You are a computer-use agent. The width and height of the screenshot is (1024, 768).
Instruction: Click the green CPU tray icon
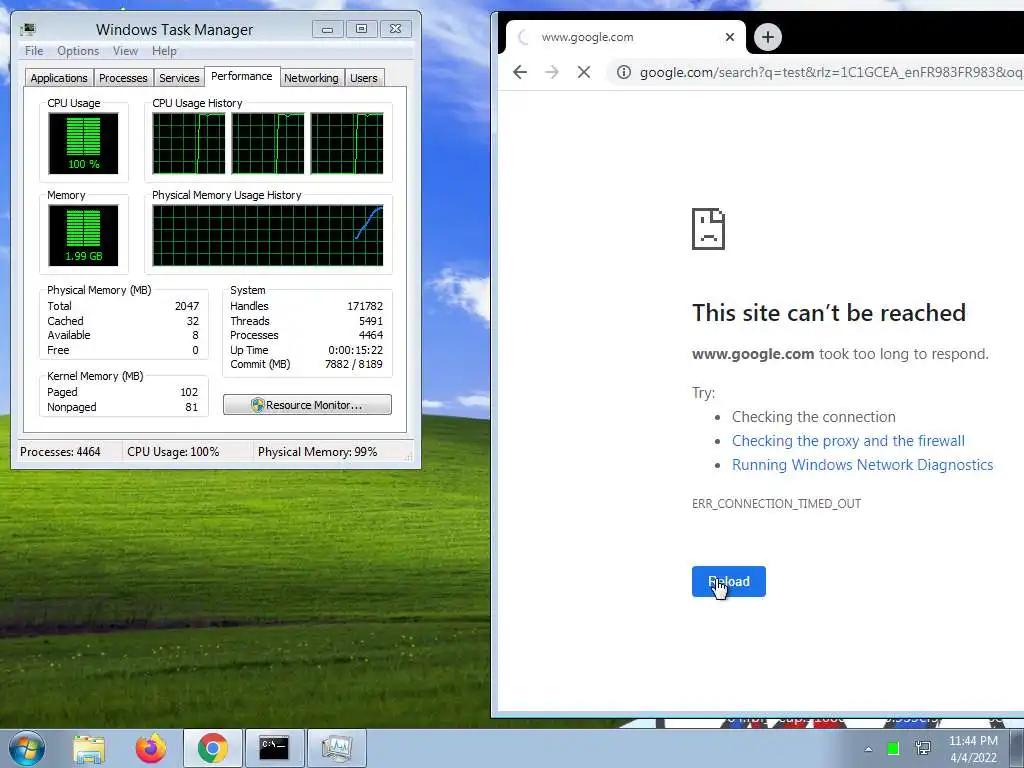[893, 748]
